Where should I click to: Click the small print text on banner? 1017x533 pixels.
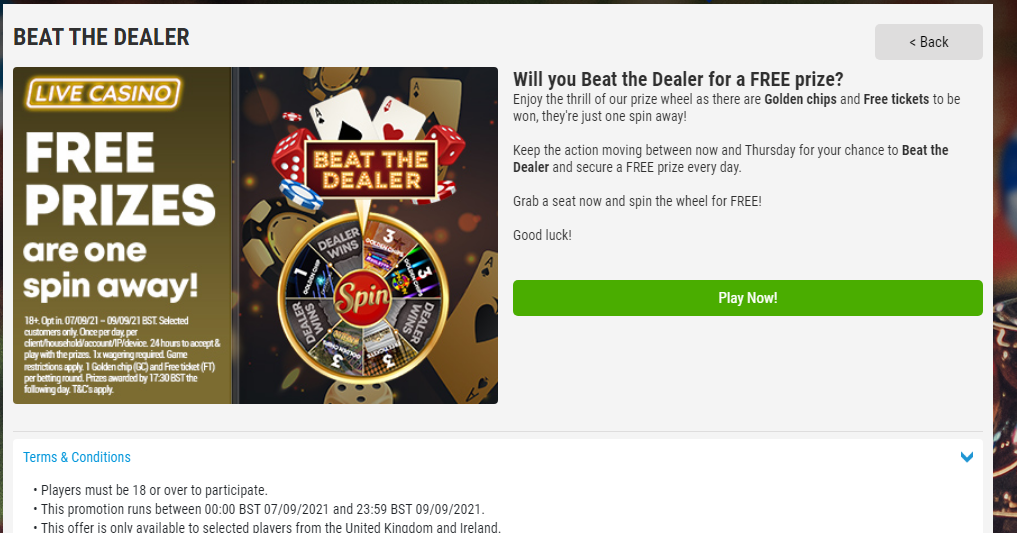click(x=121, y=355)
